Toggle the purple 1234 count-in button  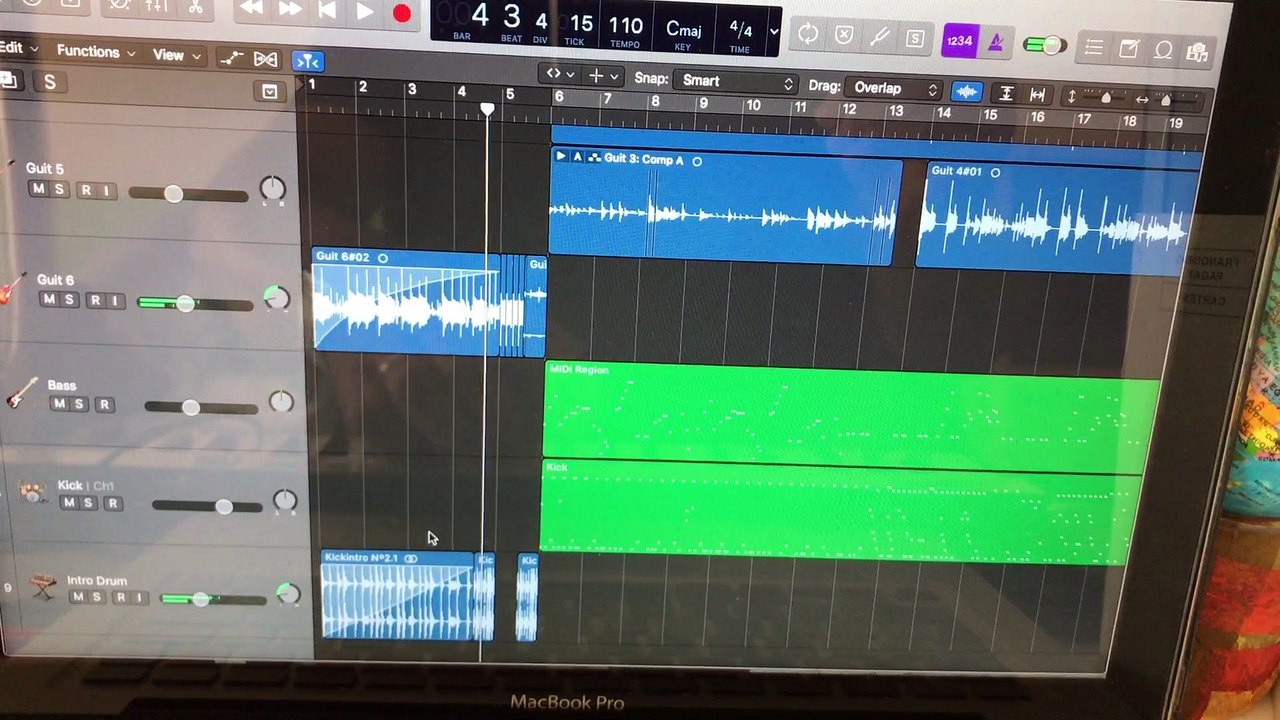click(x=959, y=41)
